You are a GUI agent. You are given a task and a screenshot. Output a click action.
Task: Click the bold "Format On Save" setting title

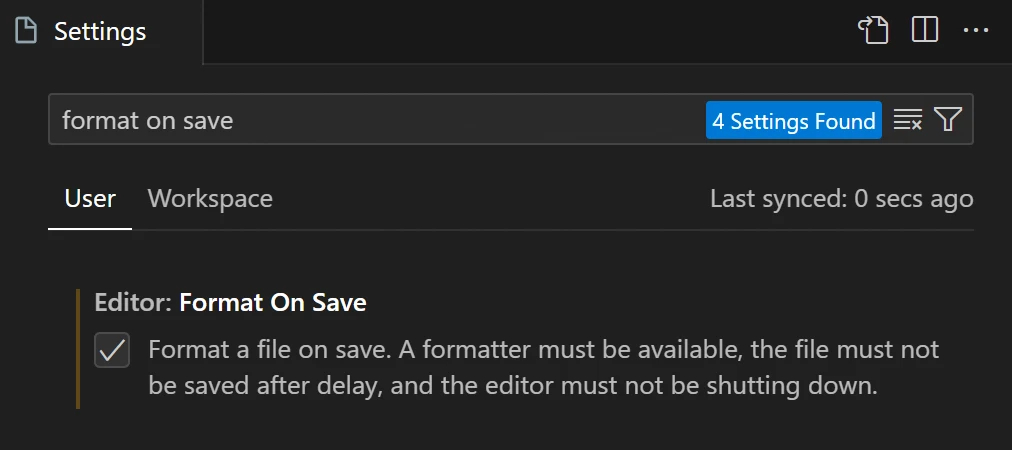click(273, 302)
